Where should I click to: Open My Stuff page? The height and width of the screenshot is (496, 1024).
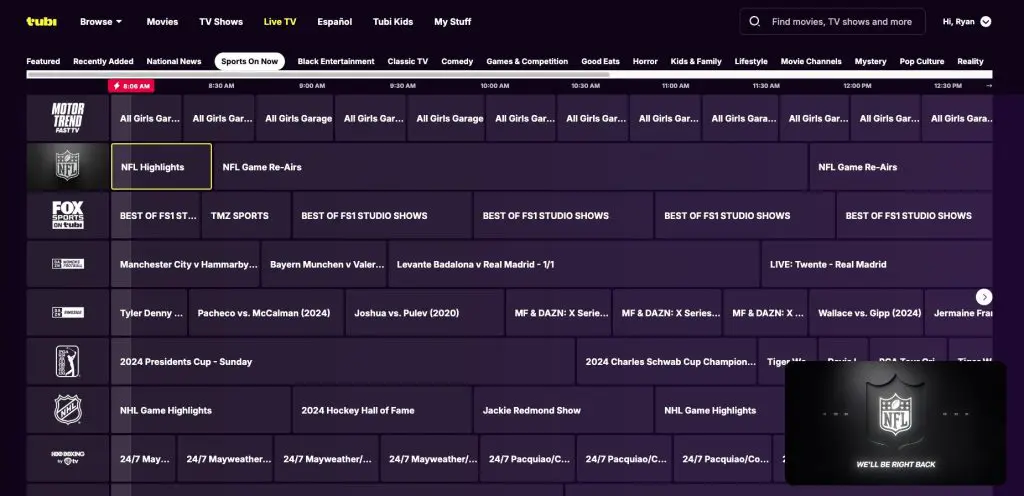[x=453, y=22]
